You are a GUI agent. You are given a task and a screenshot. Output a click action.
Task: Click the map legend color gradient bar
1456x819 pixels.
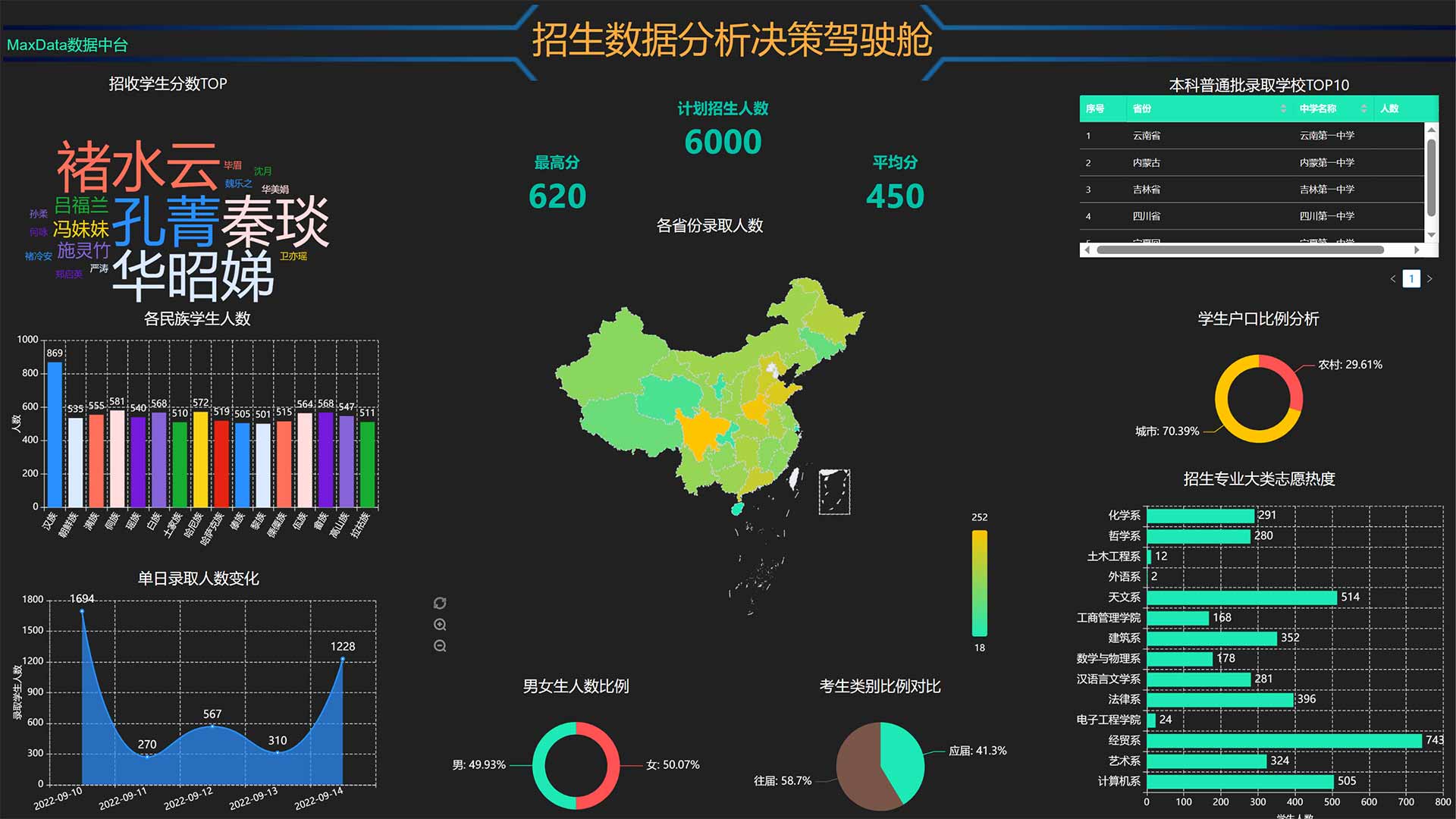point(980,582)
